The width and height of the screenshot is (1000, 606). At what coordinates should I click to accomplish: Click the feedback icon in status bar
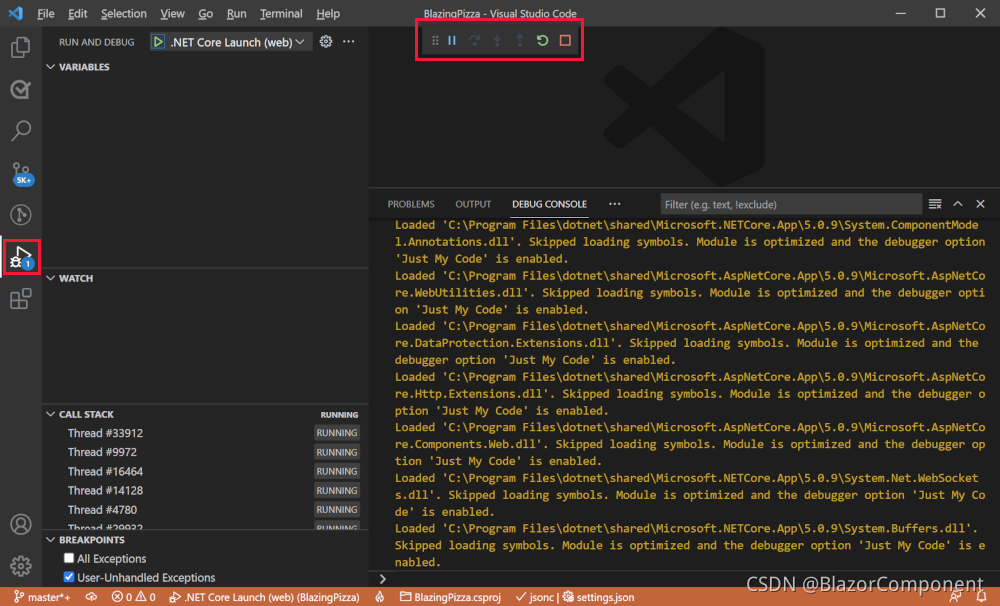click(x=955, y=597)
